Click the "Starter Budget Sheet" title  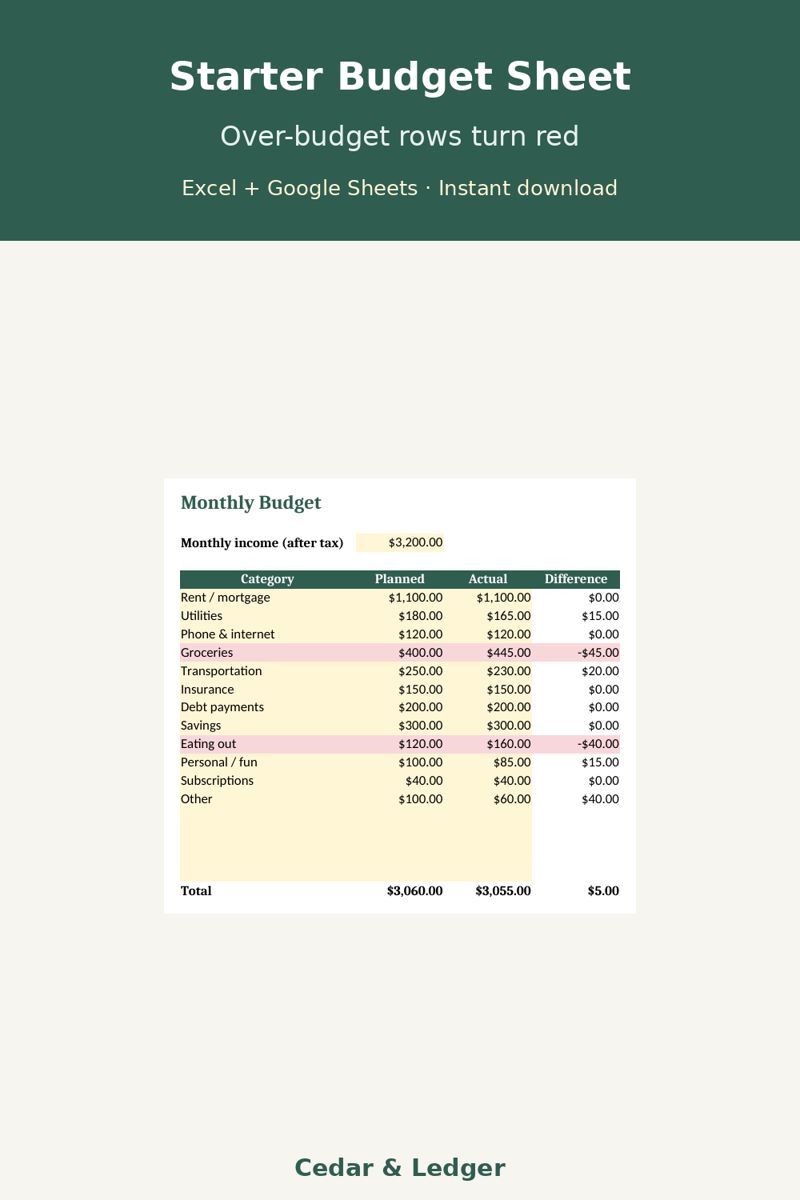tap(400, 77)
